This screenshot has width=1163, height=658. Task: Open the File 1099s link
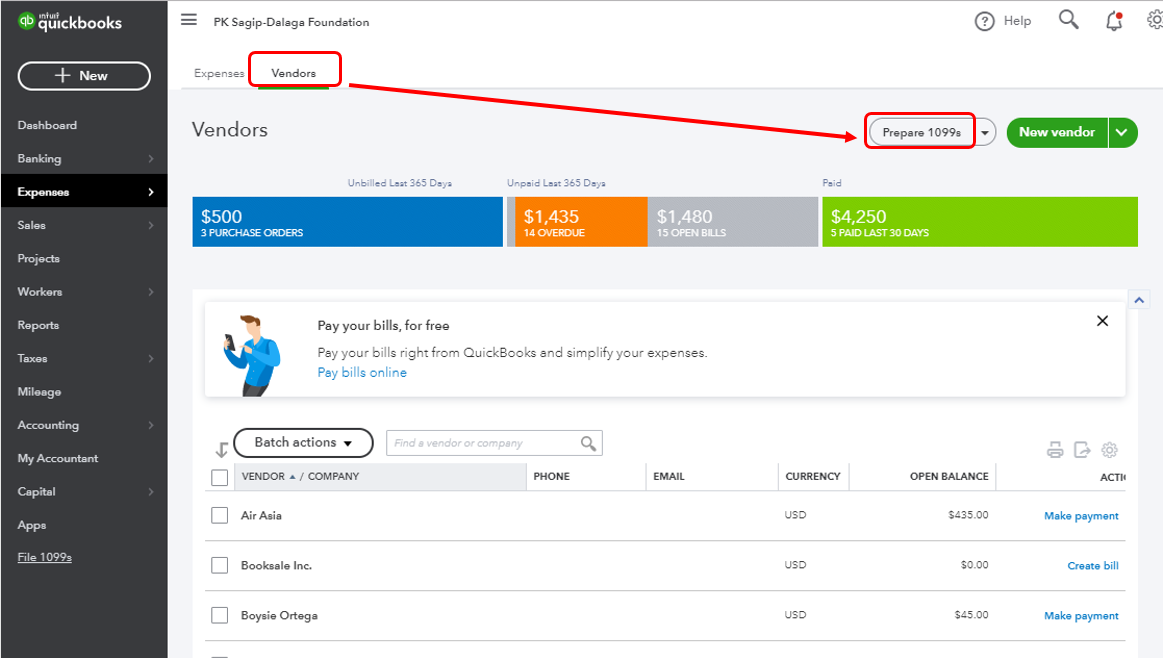(45, 557)
